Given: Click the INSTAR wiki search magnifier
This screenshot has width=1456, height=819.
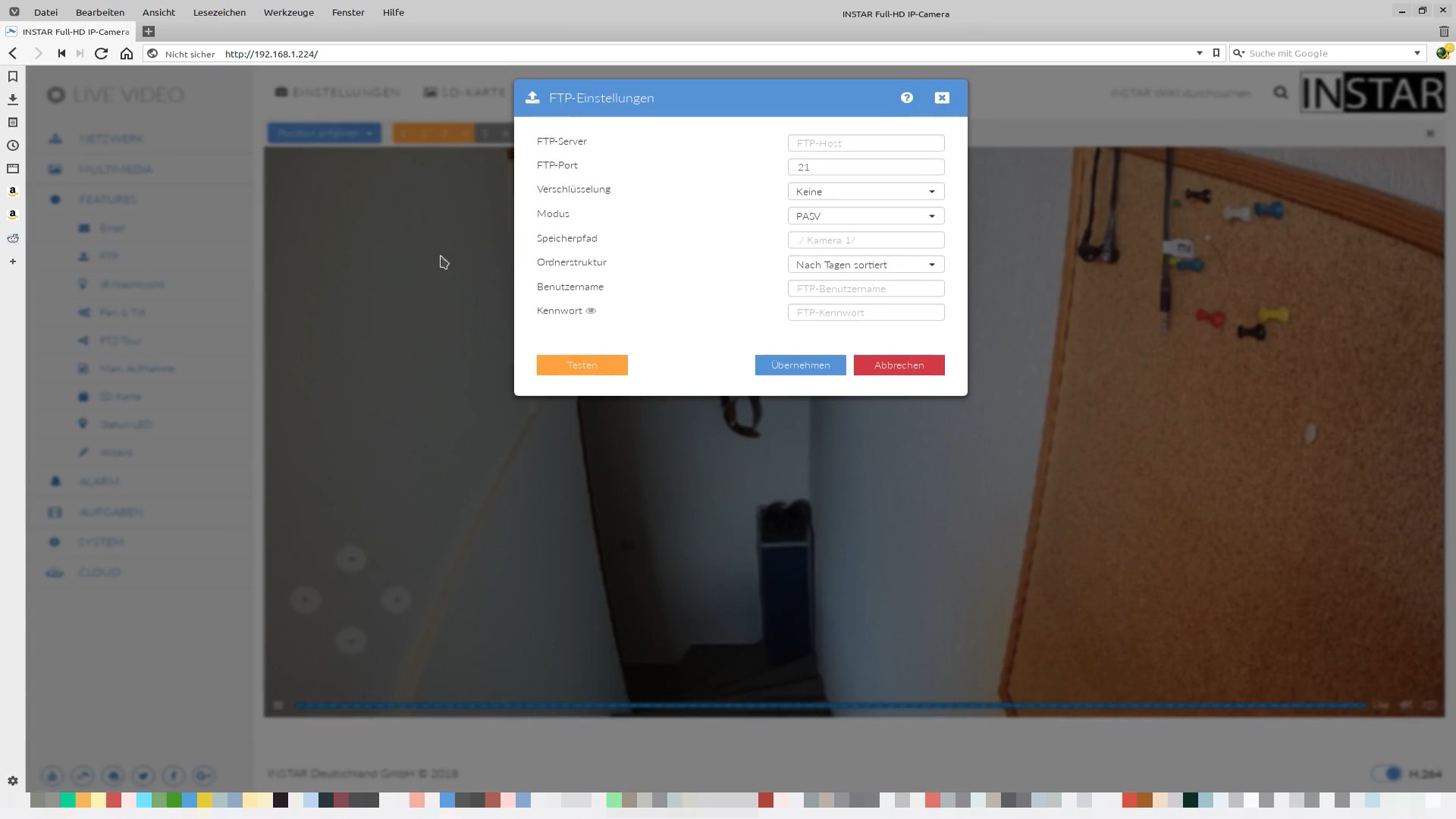Looking at the screenshot, I should [x=1281, y=93].
